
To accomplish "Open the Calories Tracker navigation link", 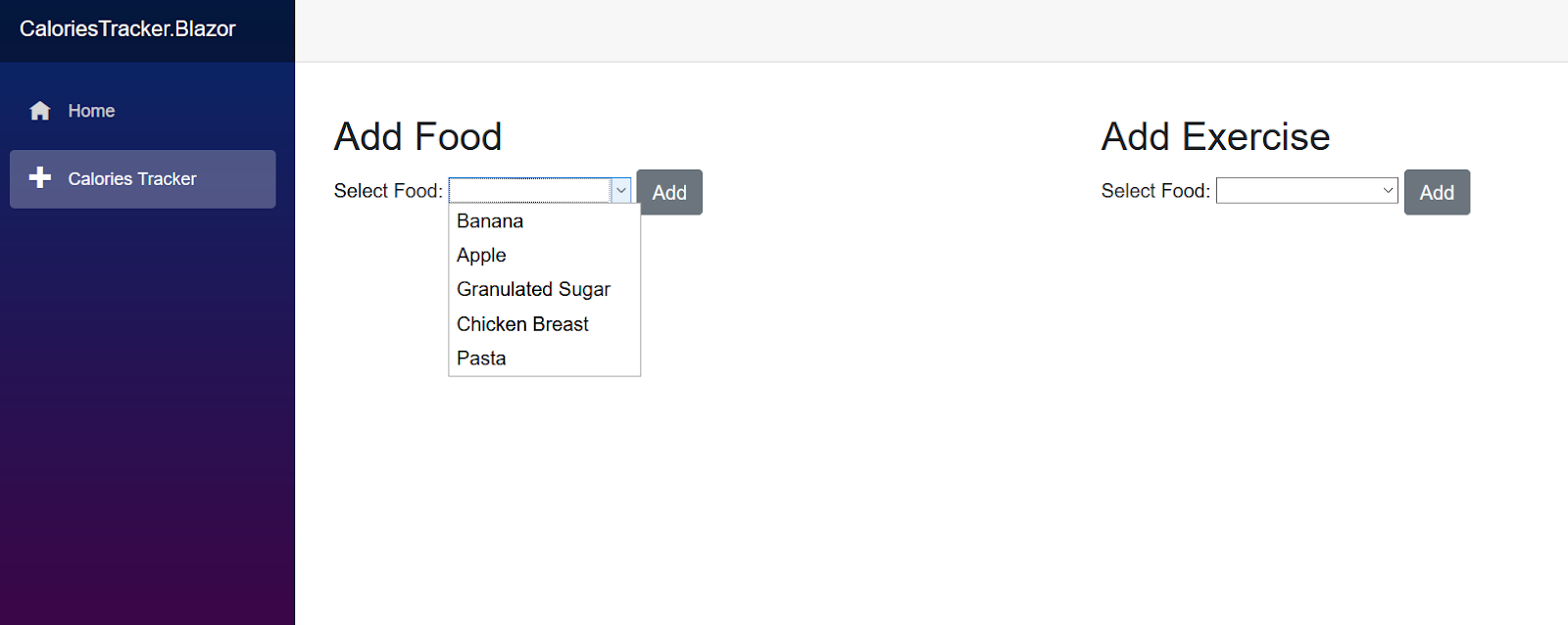I will pos(132,179).
